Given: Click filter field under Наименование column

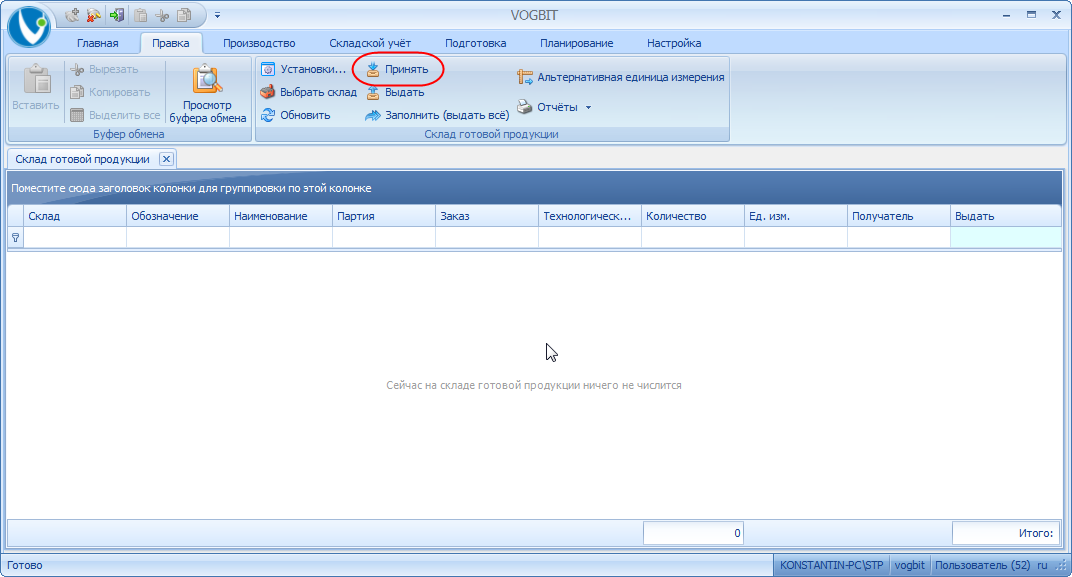Looking at the screenshot, I should click(280, 238).
